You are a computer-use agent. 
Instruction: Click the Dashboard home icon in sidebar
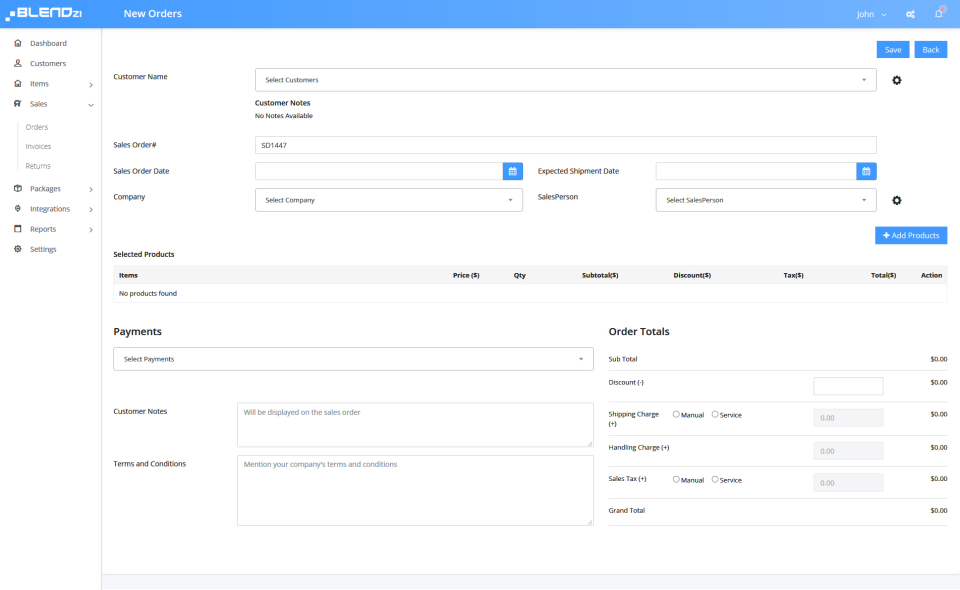click(18, 43)
